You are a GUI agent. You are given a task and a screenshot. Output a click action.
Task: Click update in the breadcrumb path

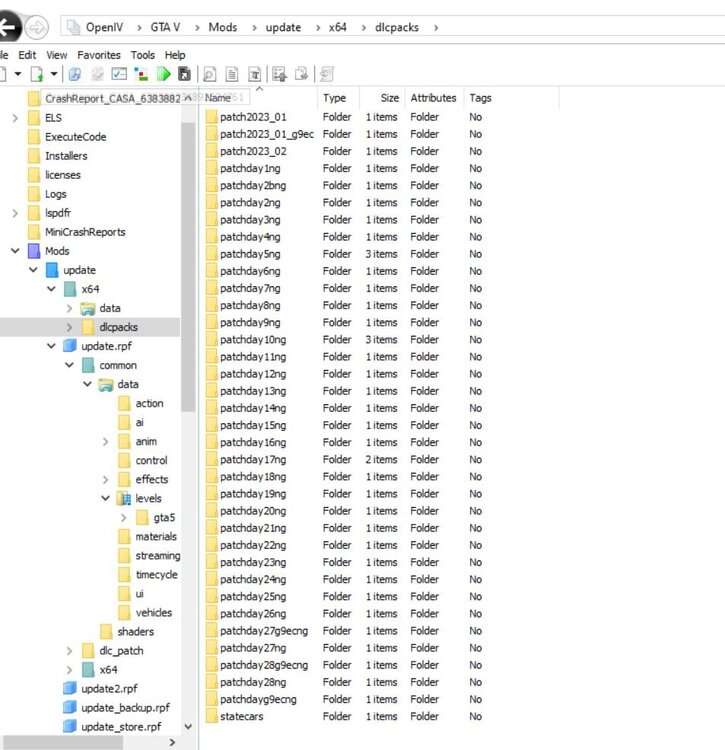pos(283,27)
